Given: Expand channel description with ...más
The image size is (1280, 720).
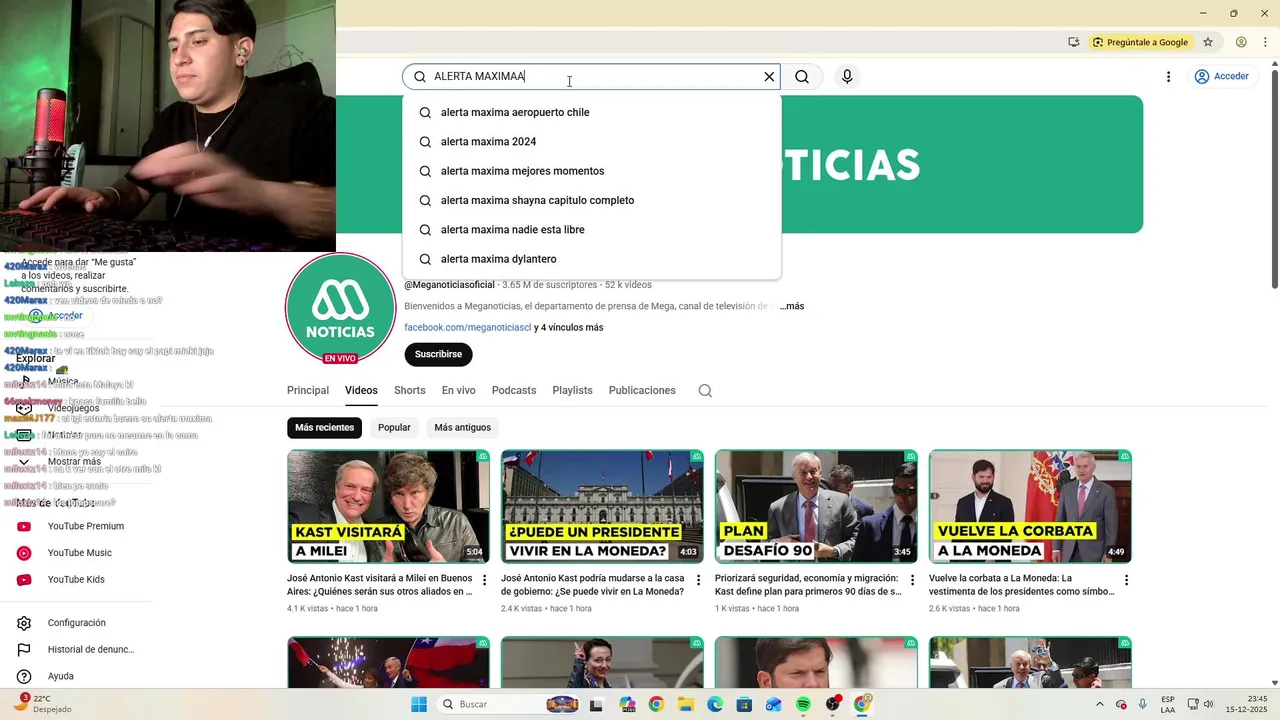Looking at the screenshot, I should coord(791,306).
